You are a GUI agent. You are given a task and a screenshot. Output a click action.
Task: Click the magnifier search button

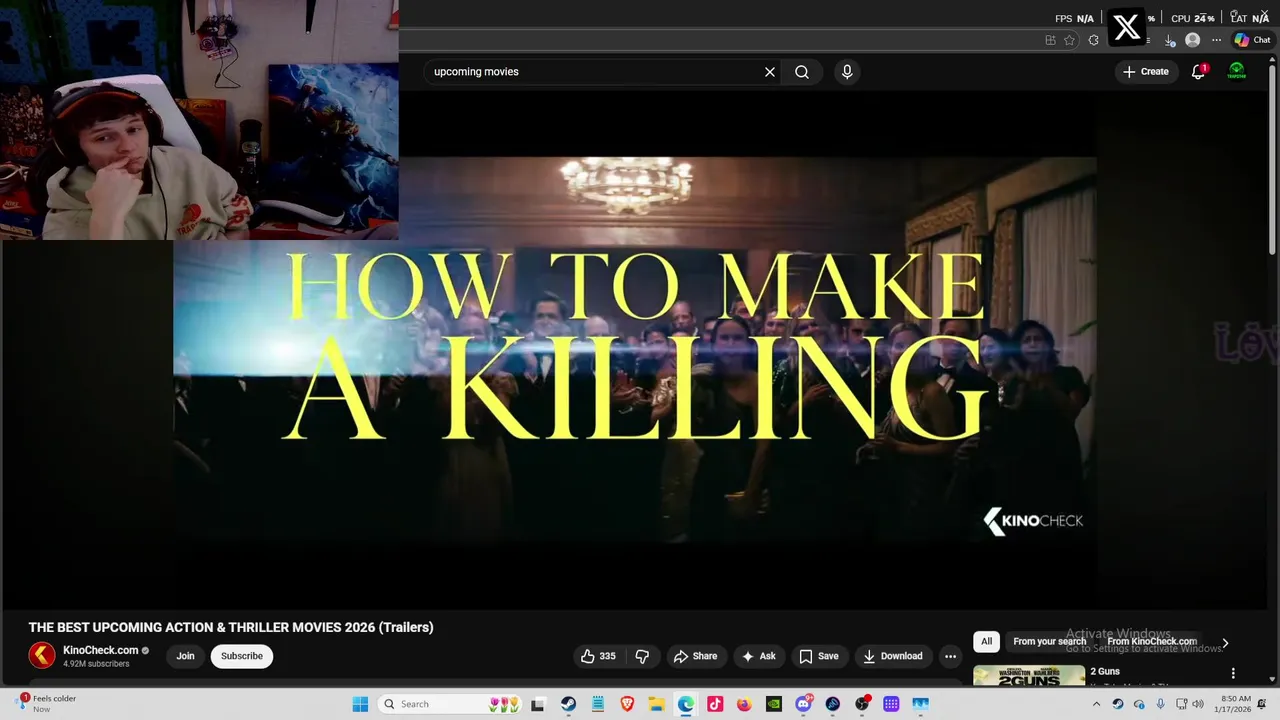coord(802,72)
